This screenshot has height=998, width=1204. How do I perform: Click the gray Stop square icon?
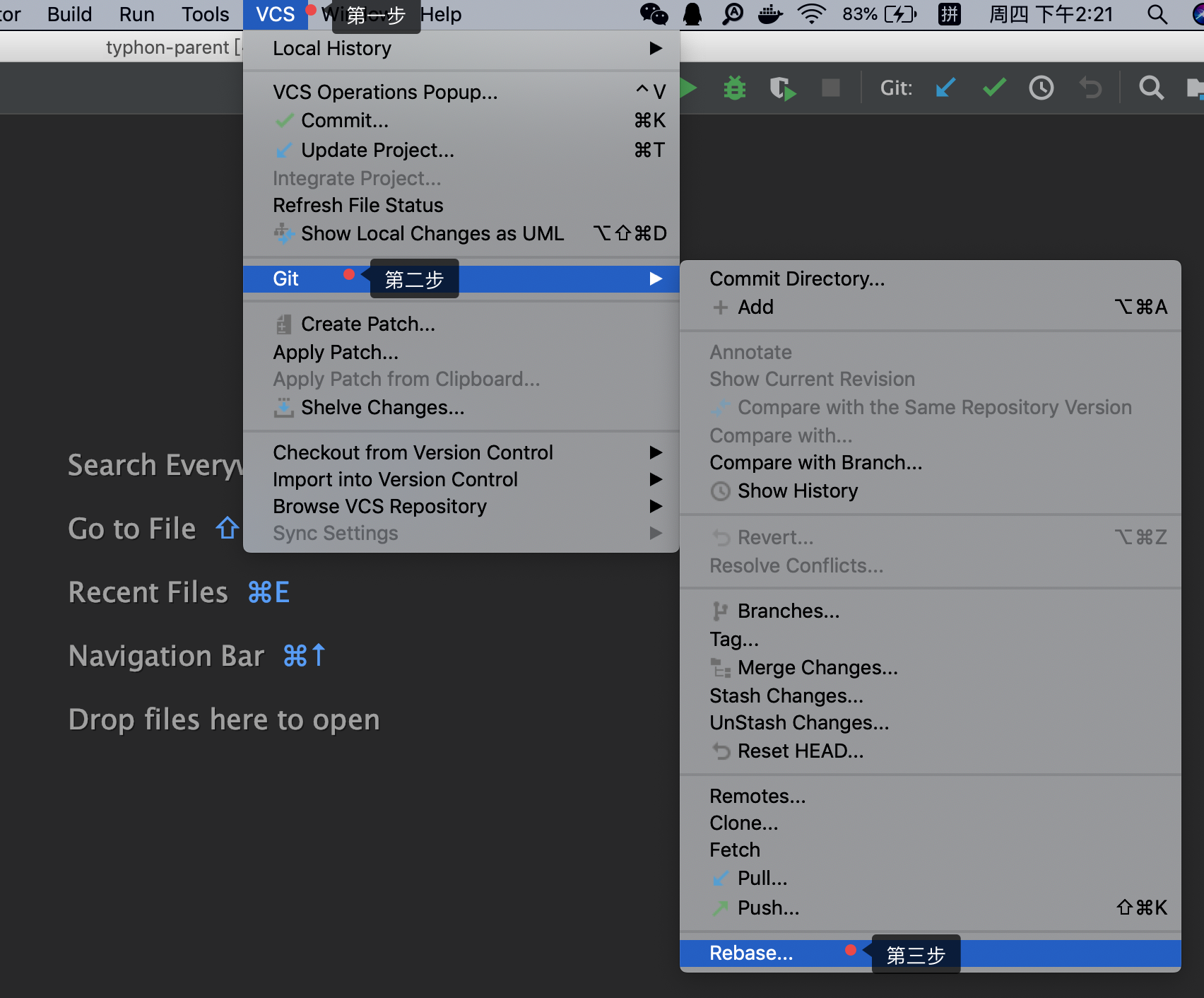tap(831, 88)
